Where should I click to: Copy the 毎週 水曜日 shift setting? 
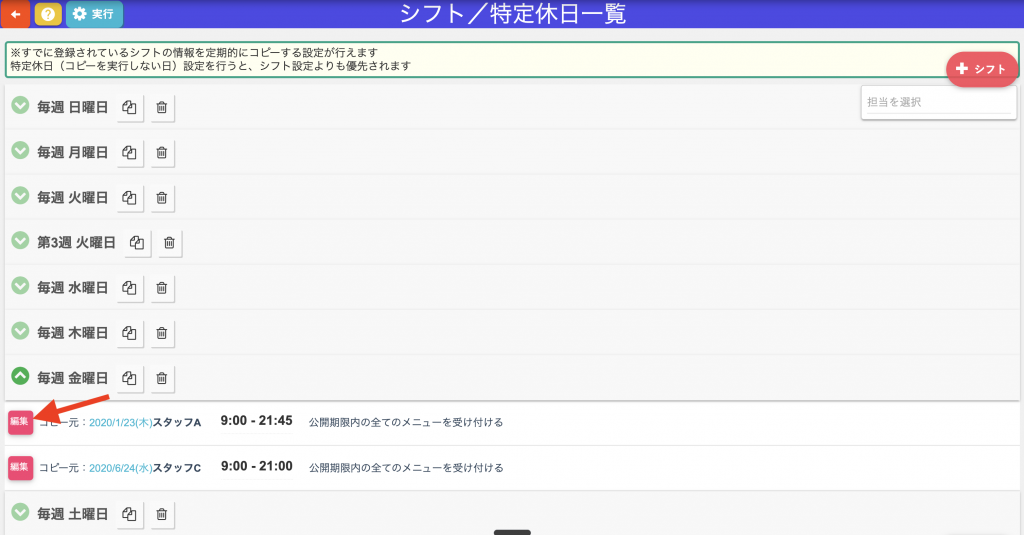[x=130, y=288]
